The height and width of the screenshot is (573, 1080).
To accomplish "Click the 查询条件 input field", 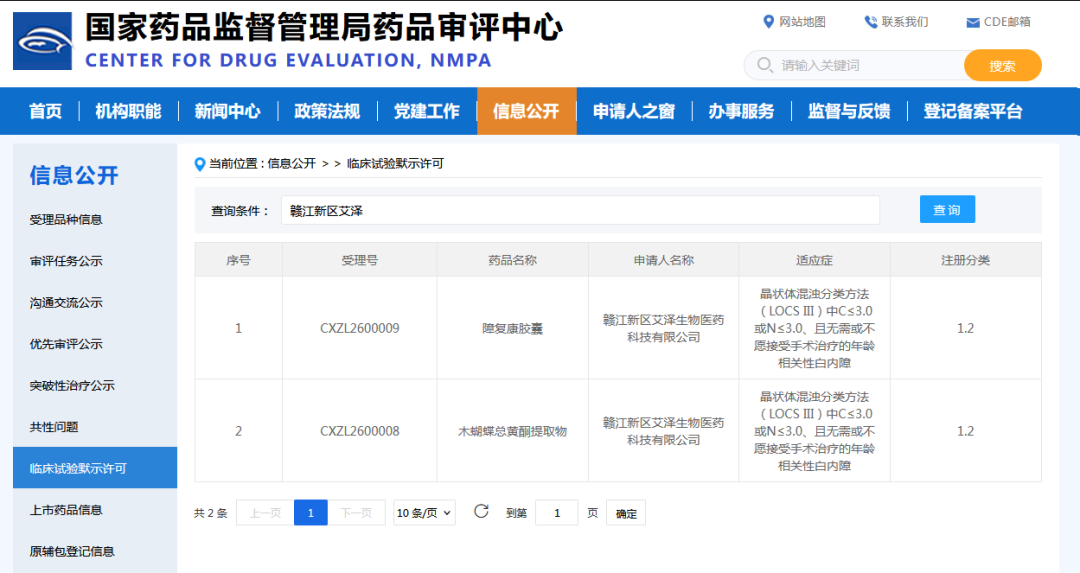I will pyautogui.click(x=580, y=211).
